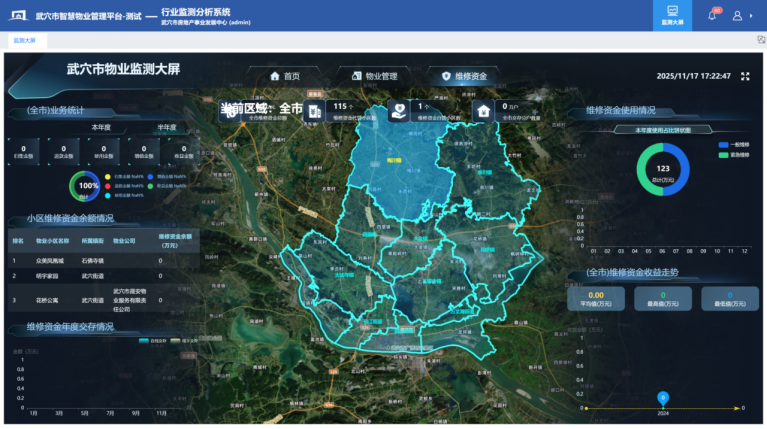Click the building icon next to 115 个
The height and width of the screenshot is (429, 767).
[314, 110]
